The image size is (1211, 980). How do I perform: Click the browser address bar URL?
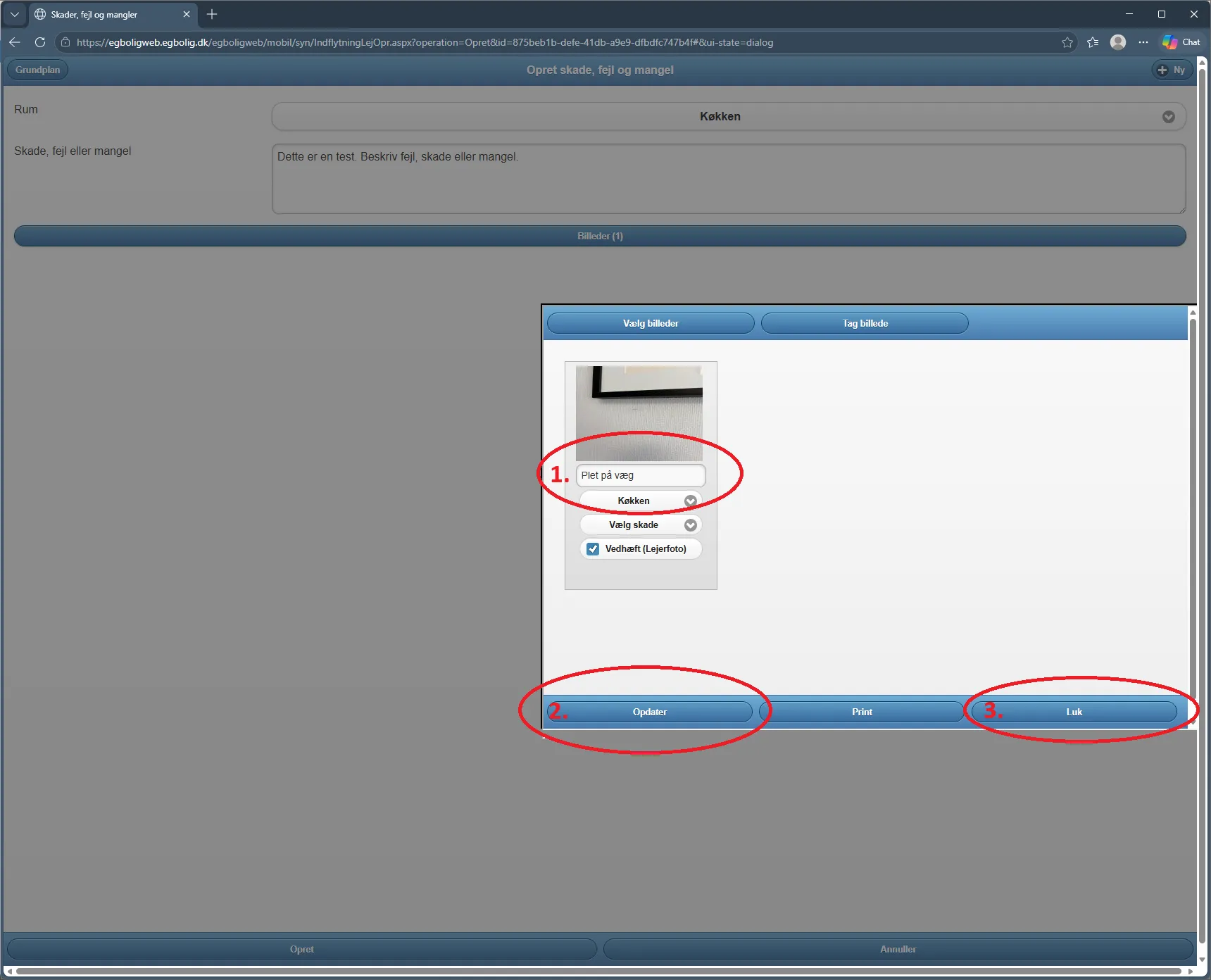click(425, 42)
